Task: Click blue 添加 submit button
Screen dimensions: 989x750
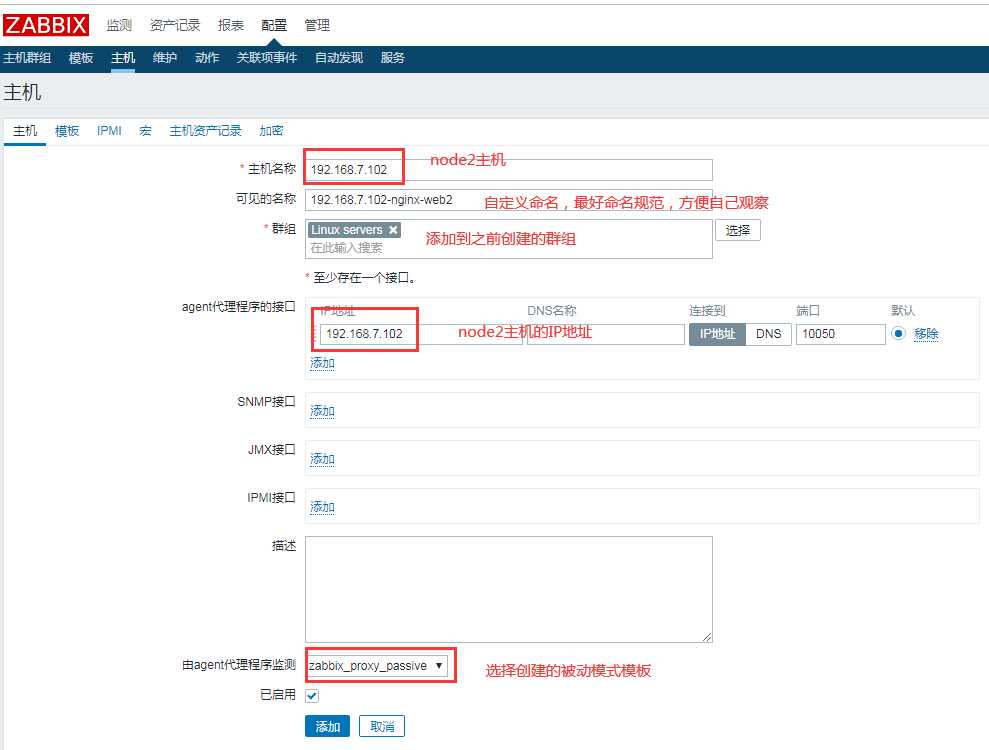Action: pos(327,727)
